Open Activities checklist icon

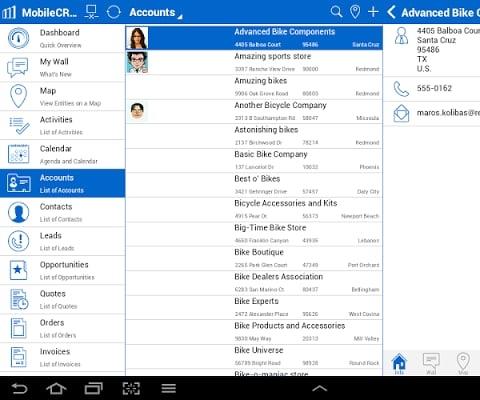pyautogui.click(x=19, y=125)
